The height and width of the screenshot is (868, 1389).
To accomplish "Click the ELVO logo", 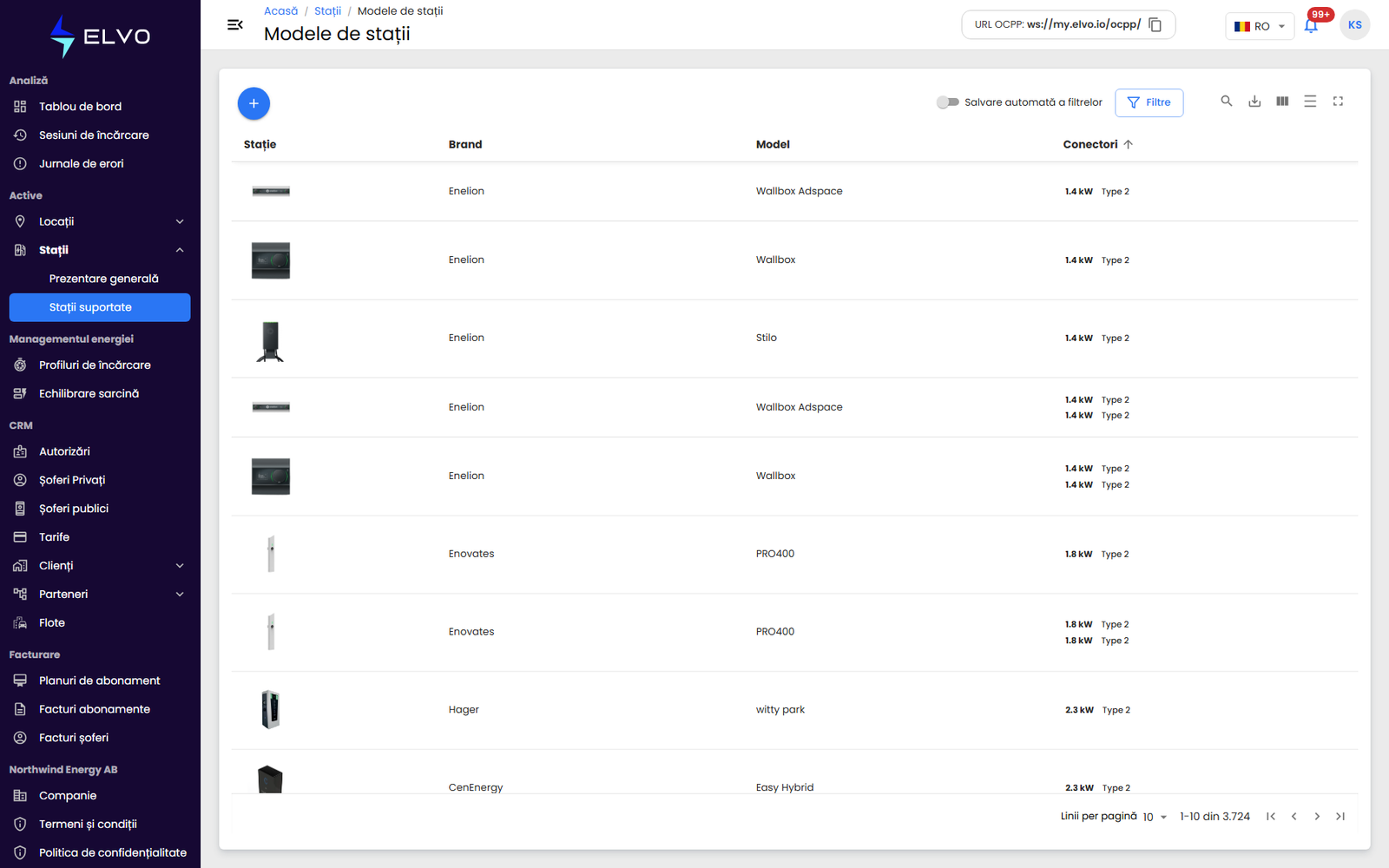I will (100, 36).
